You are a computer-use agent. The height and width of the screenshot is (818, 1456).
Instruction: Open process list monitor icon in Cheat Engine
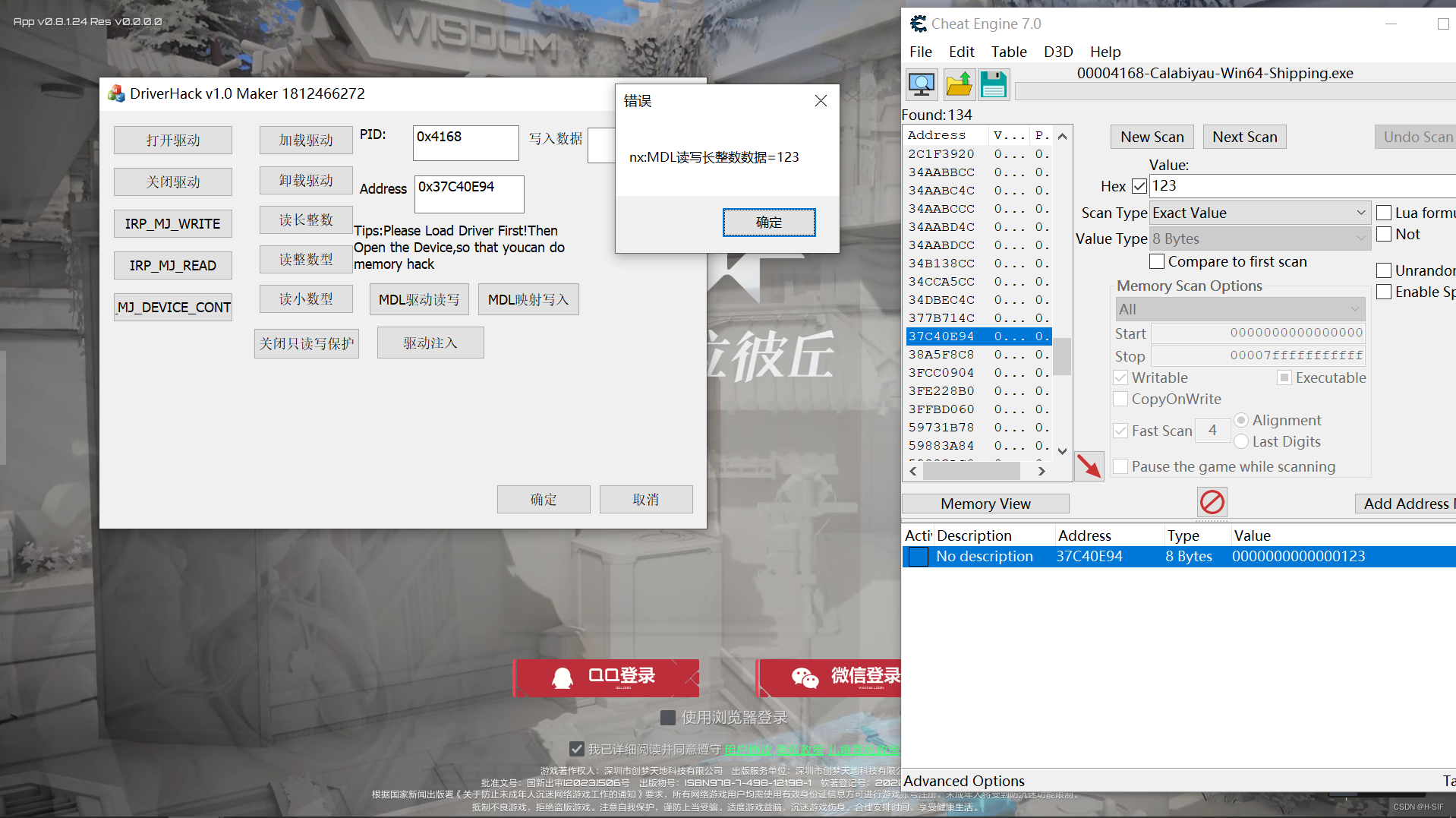pos(922,84)
